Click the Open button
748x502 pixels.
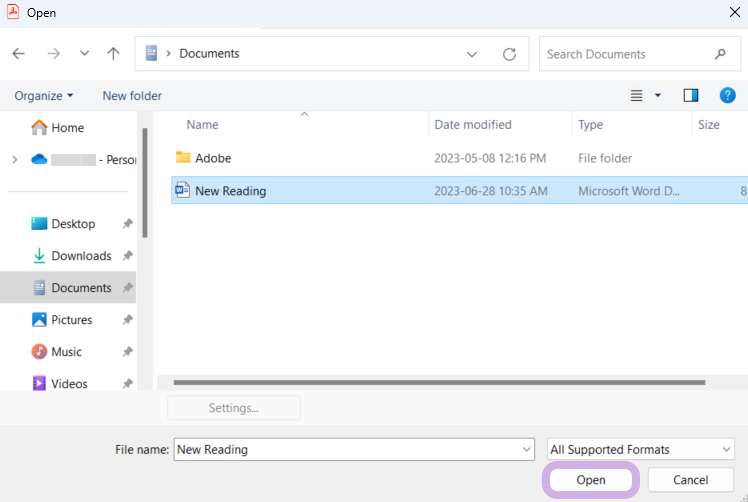pyautogui.click(x=590, y=480)
